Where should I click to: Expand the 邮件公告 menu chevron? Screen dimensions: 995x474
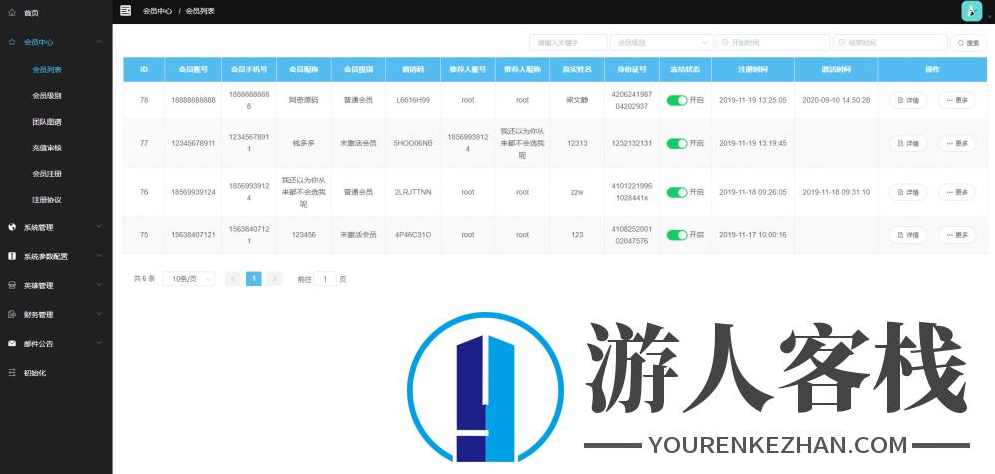tap(99, 343)
